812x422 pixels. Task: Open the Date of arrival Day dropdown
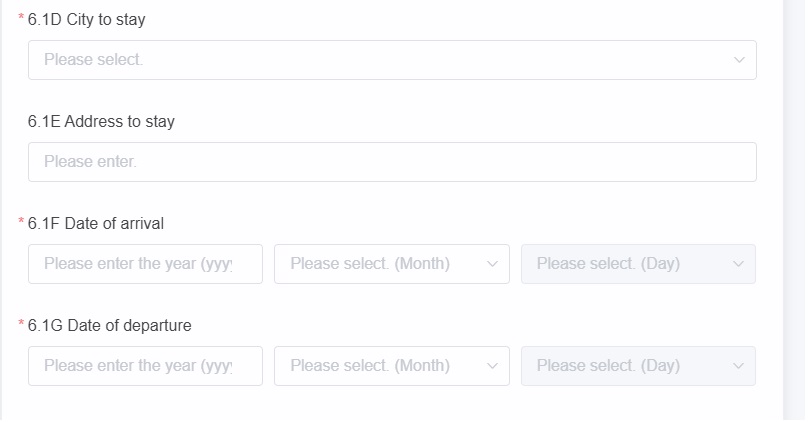pyautogui.click(x=638, y=264)
